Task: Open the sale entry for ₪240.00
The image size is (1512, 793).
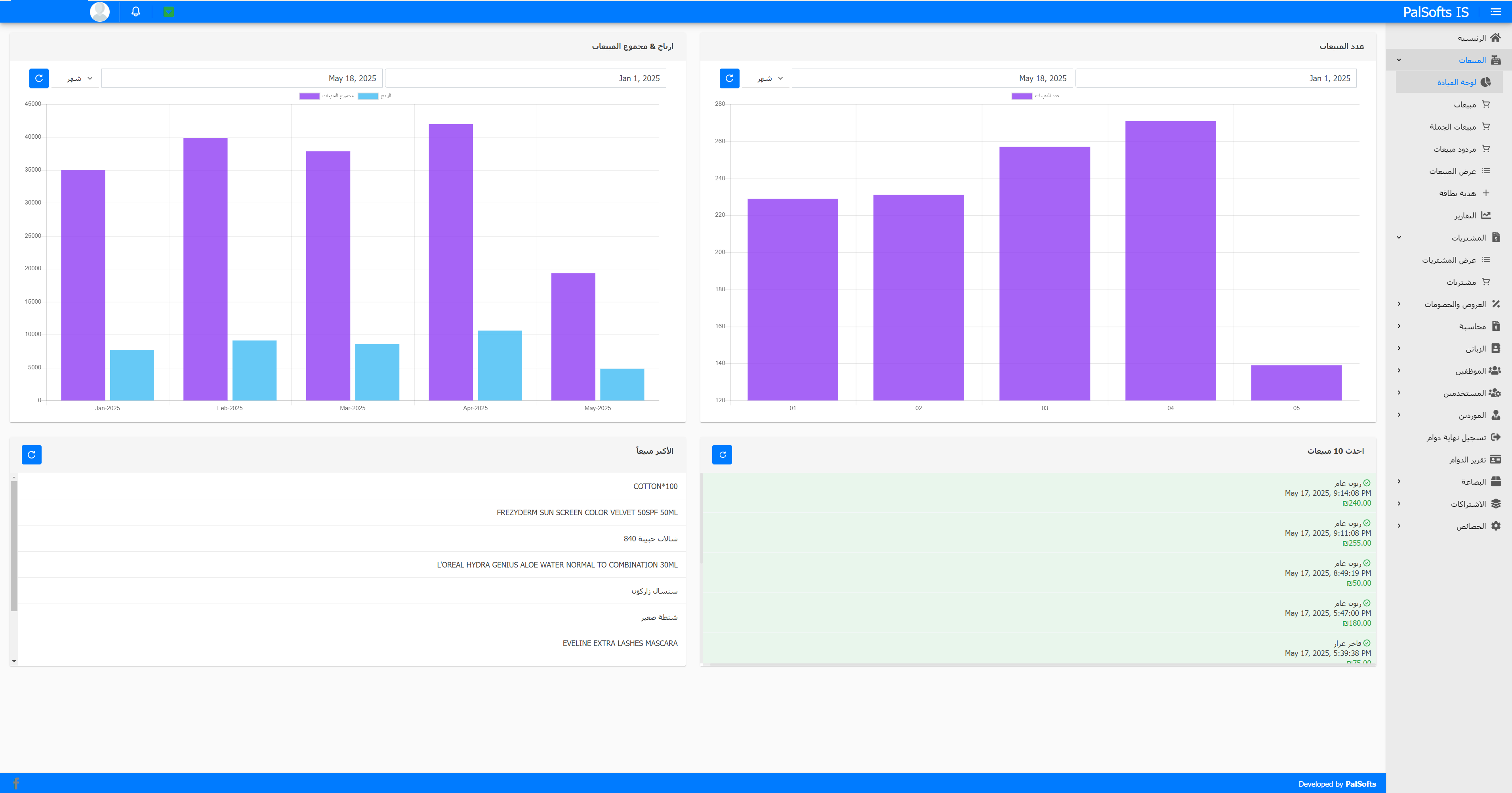Action: pos(1328,493)
